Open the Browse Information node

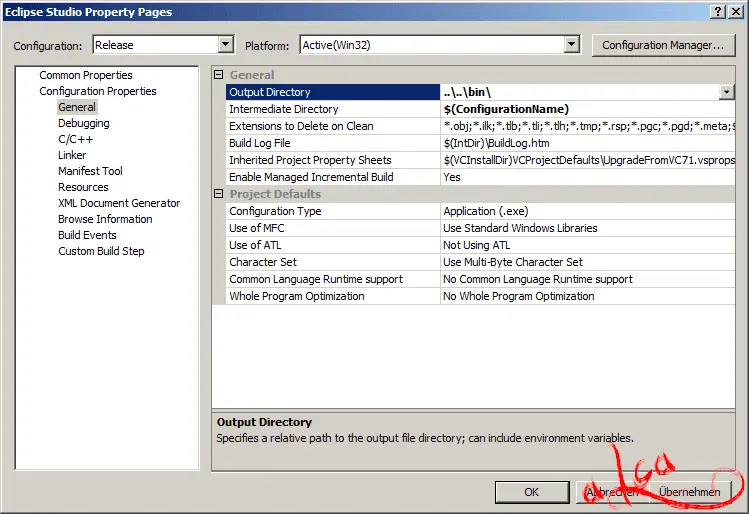(x=105, y=219)
